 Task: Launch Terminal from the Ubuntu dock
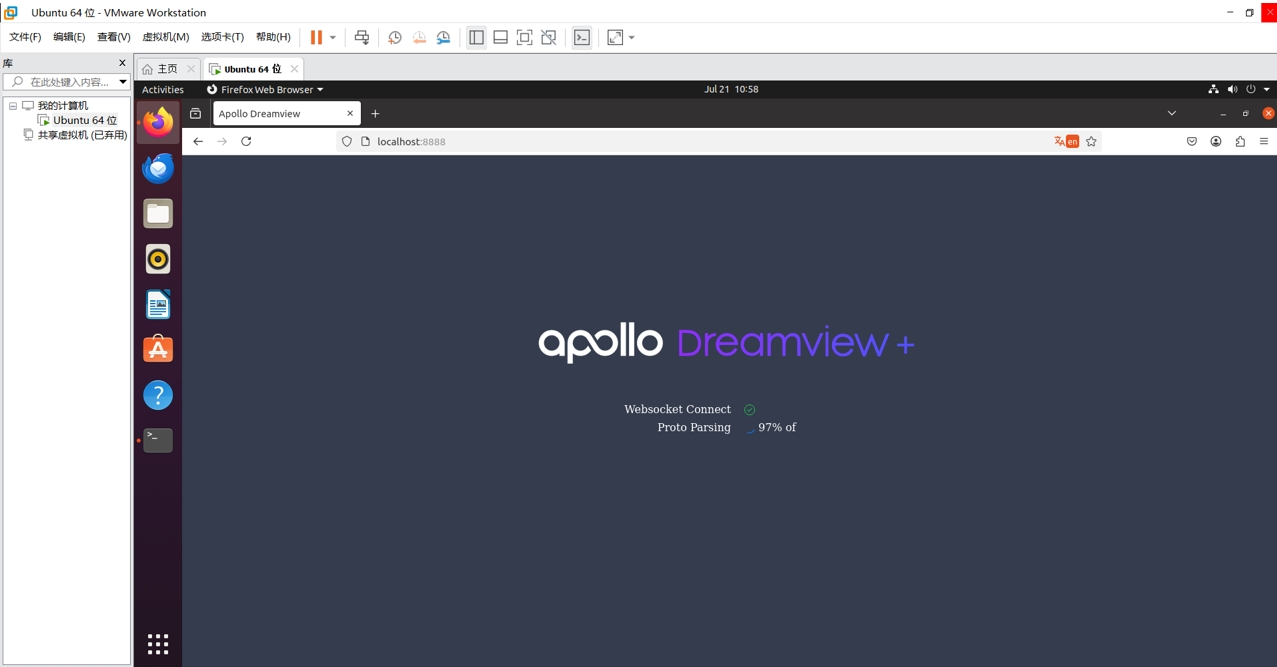[157, 439]
